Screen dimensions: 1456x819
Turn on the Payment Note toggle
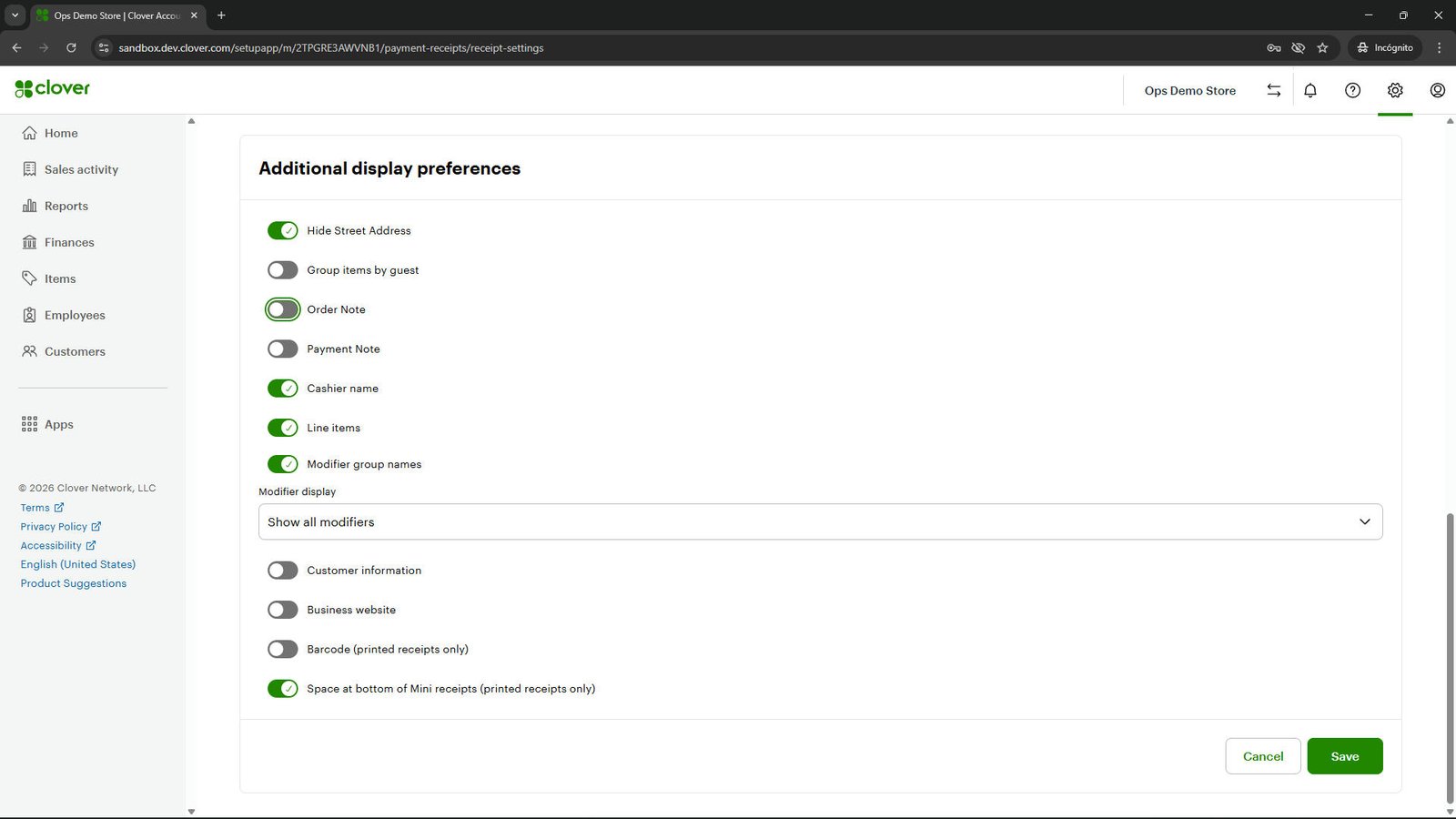[x=282, y=349]
